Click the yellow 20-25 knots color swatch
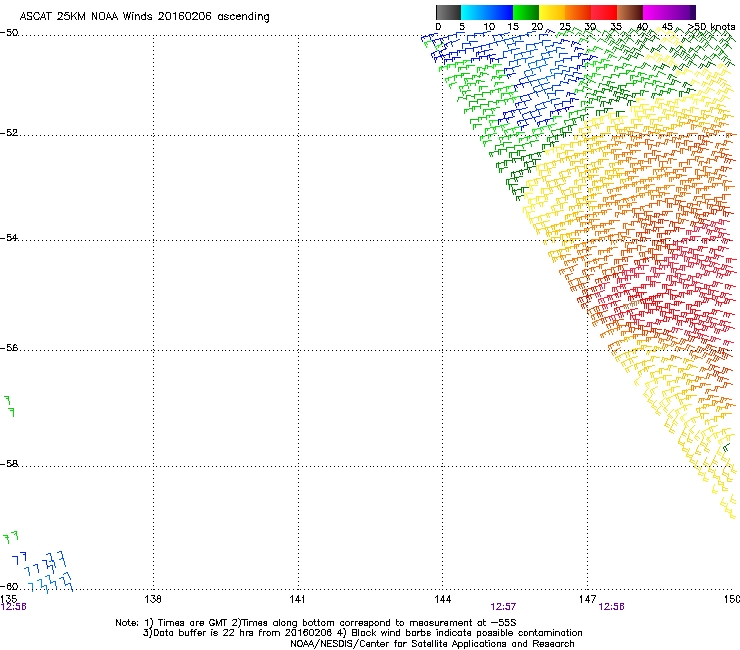This screenshot has height=650, width=740. (x=552, y=12)
